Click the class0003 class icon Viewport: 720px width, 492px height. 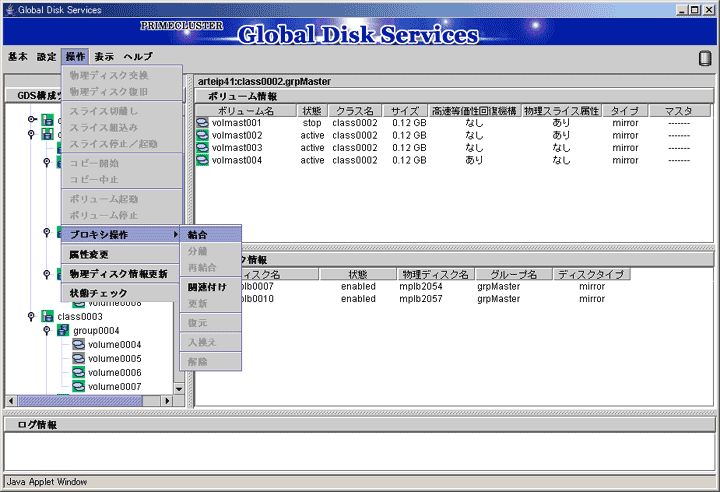[47, 317]
